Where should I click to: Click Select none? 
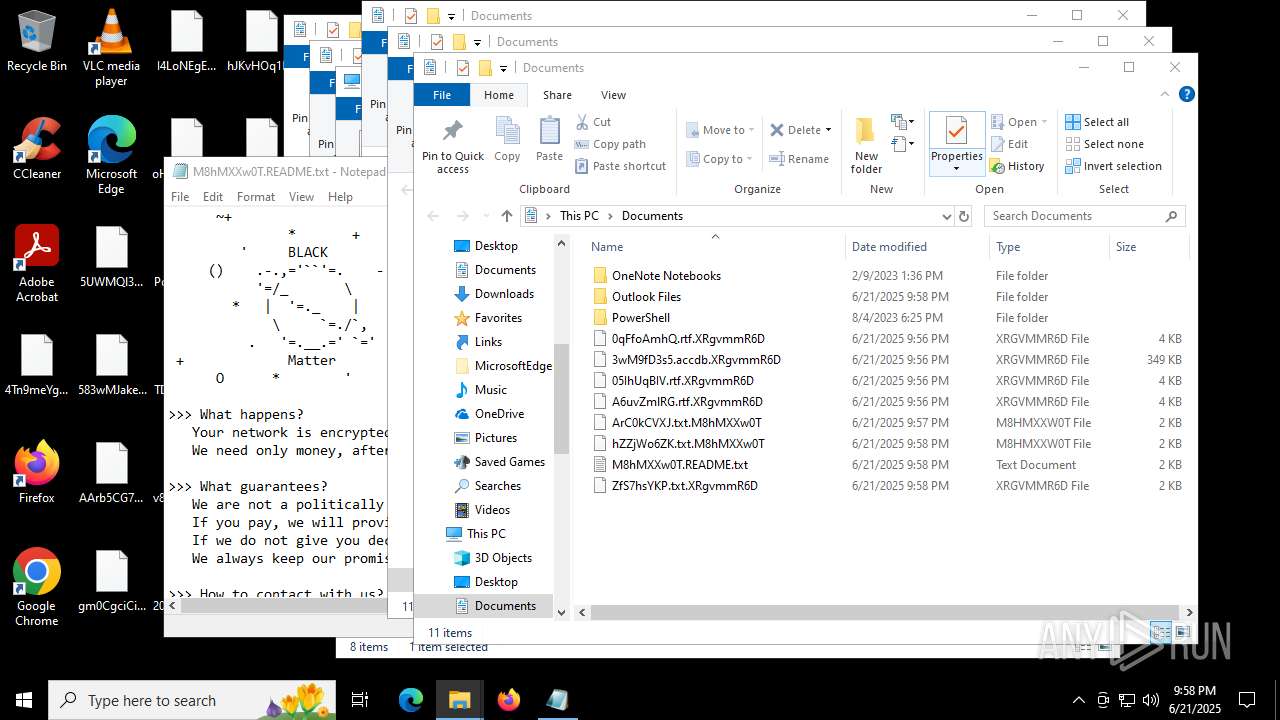[1104, 144]
